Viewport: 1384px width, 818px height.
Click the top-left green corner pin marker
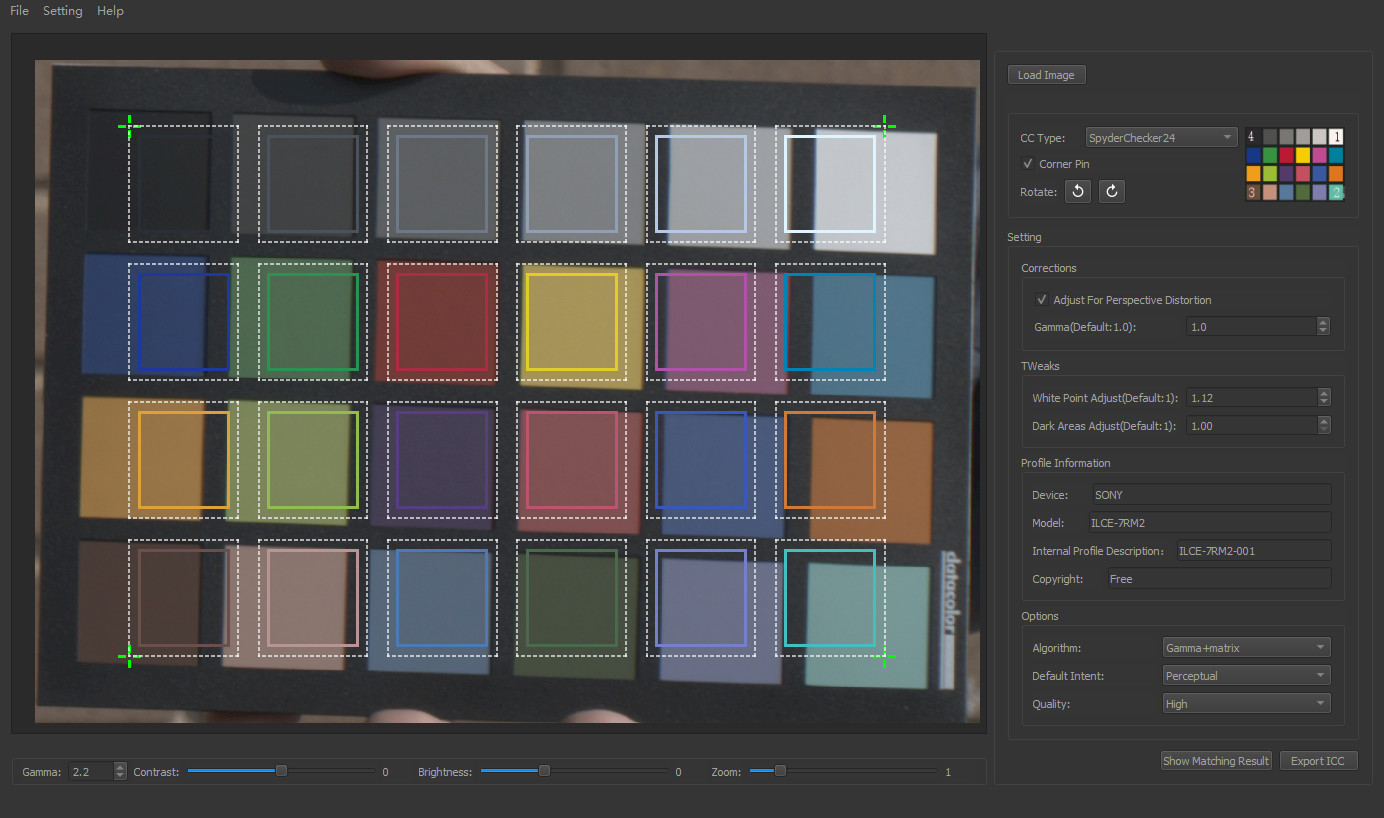pos(130,125)
